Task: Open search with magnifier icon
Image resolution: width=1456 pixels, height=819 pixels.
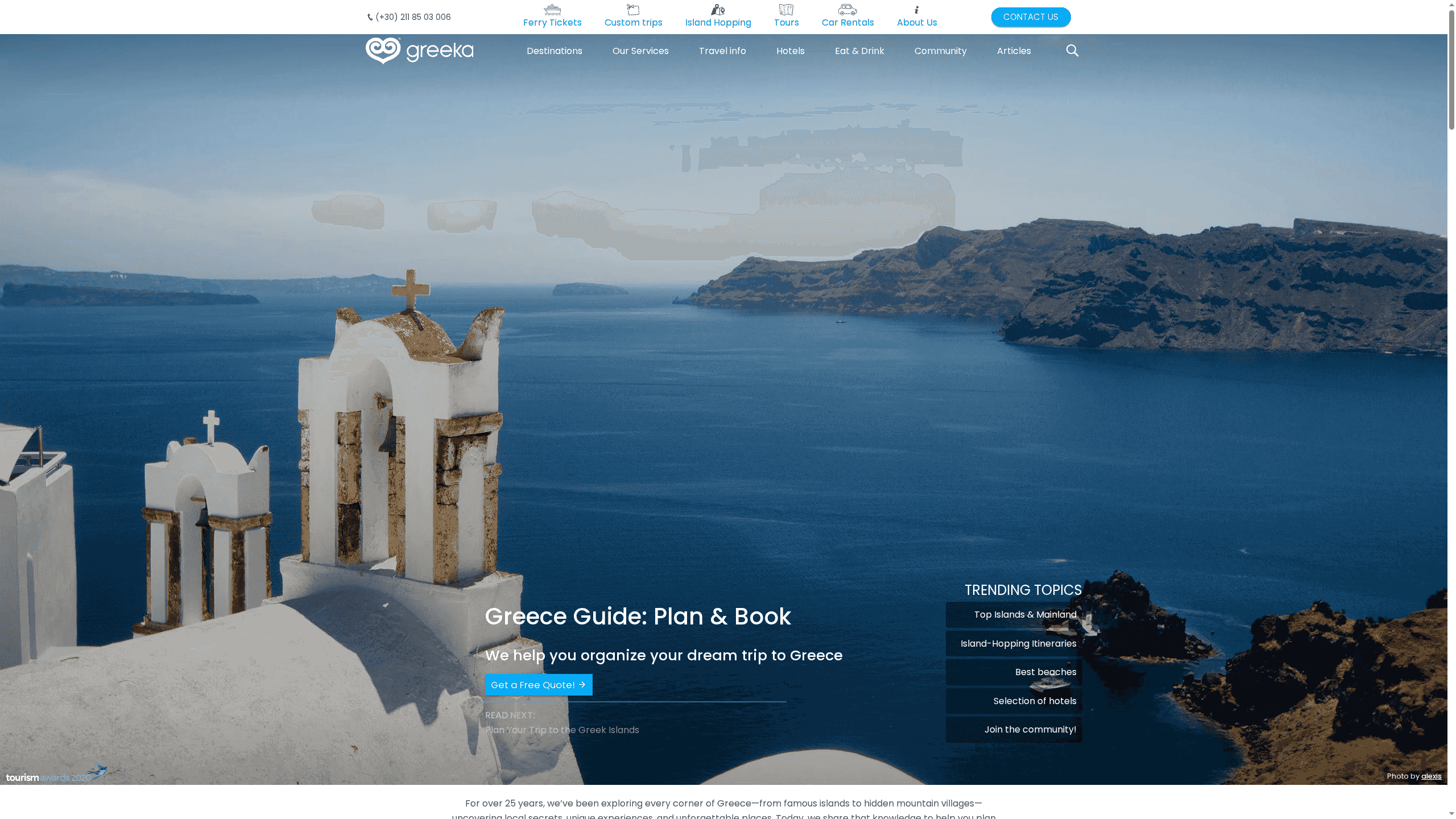Action: click(1072, 51)
